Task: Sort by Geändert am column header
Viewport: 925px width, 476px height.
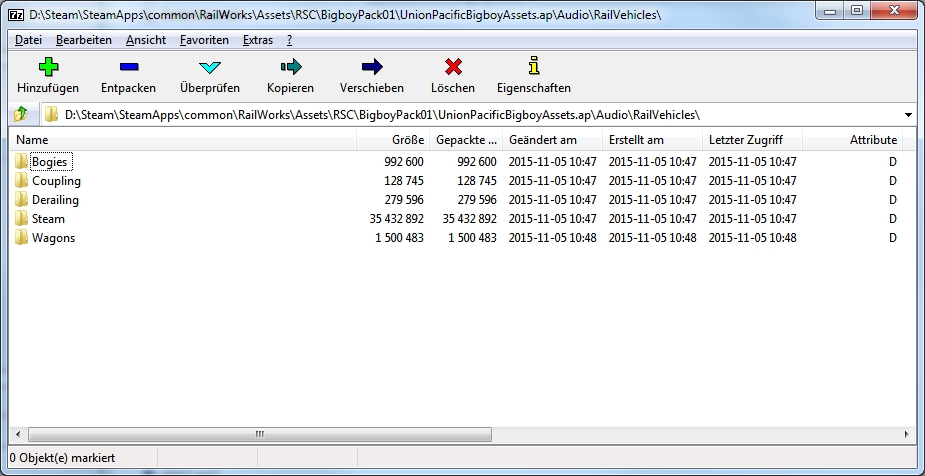Action: point(552,140)
